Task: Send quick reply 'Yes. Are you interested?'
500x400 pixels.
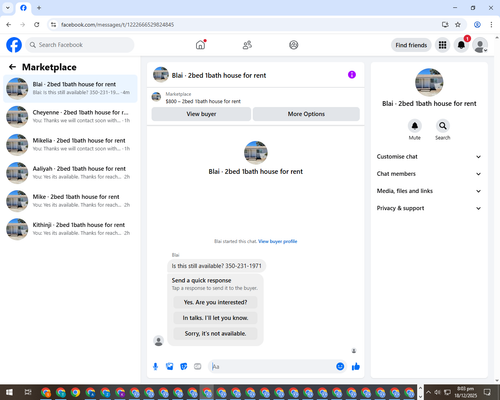Action: tap(215, 302)
